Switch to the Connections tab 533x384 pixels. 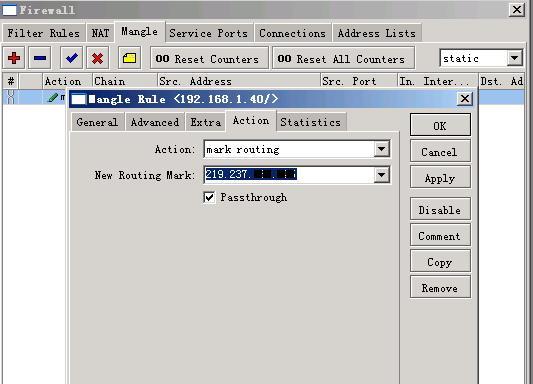(292, 33)
